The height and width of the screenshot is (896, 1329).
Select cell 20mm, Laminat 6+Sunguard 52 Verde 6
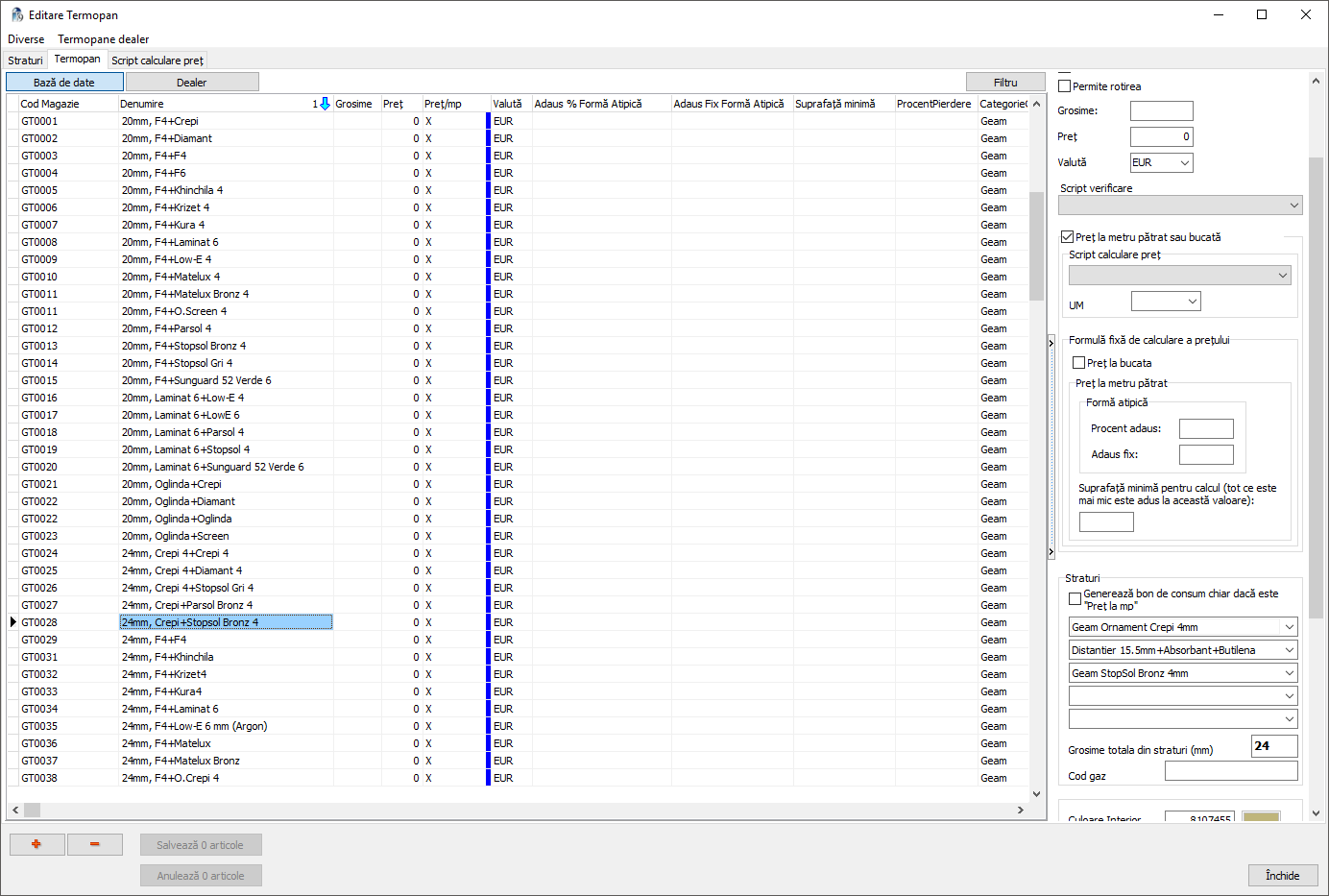[x=226, y=467]
